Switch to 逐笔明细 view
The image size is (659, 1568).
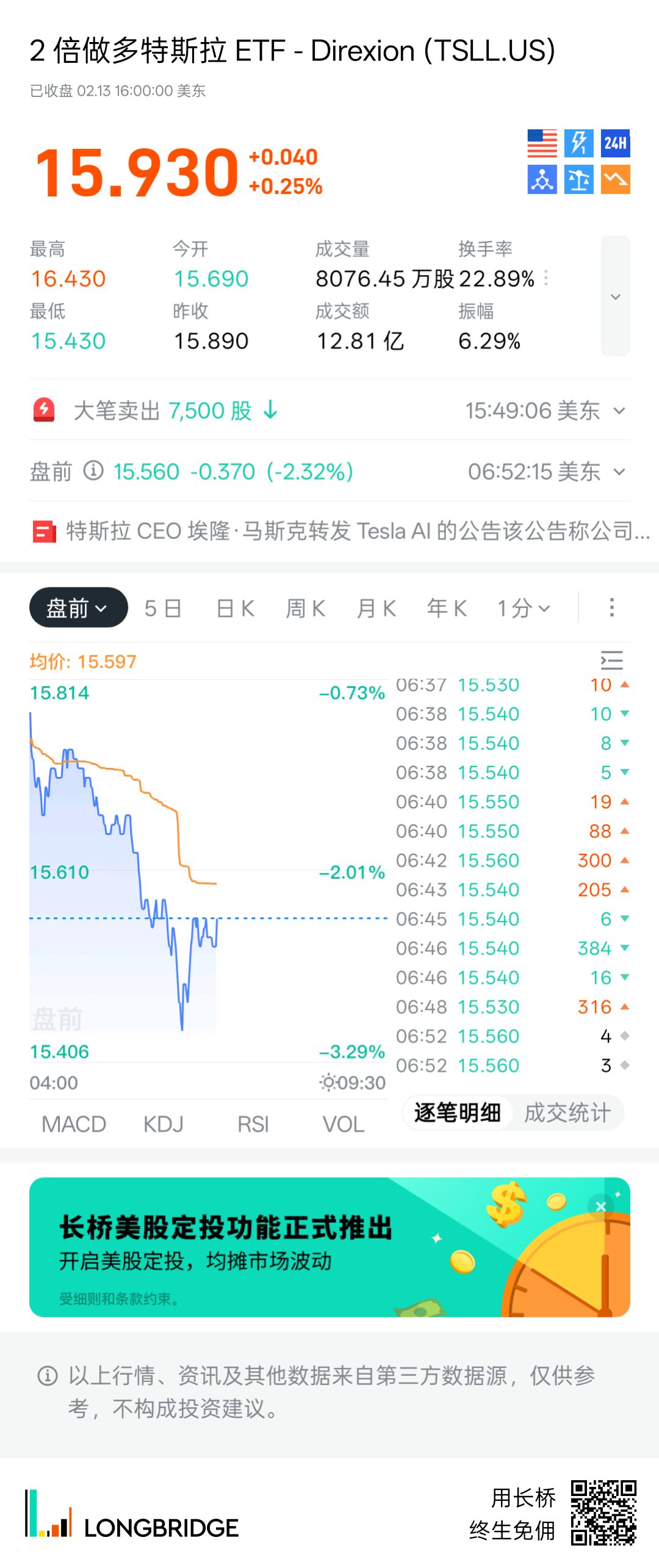coord(457,1113)
